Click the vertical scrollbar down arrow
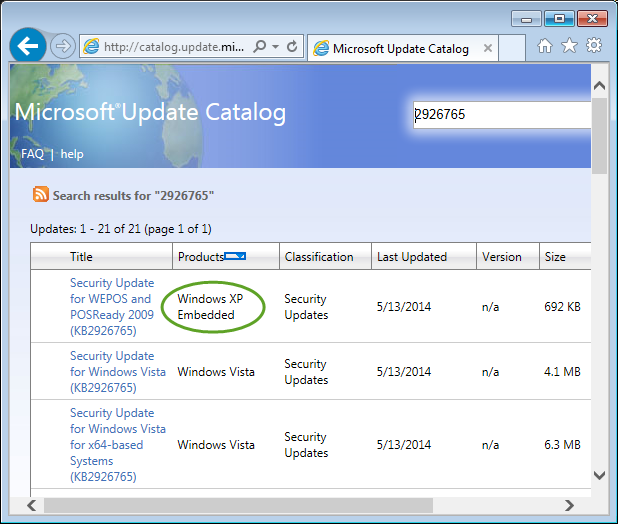 pyautogui.click(x=599, y=475)
